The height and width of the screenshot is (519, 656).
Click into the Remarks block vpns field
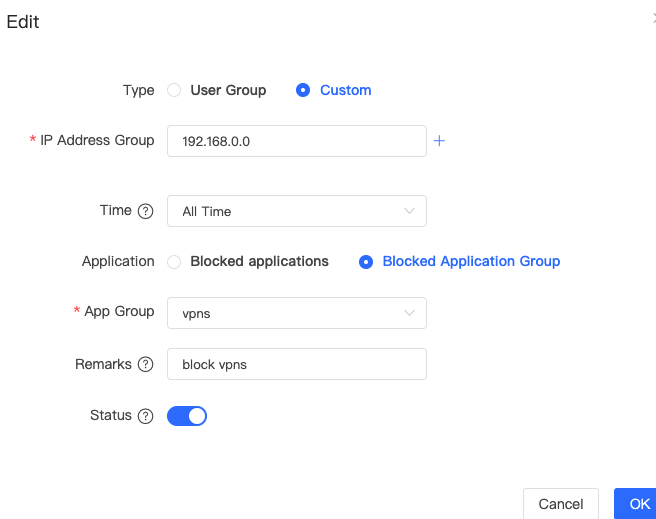297,364
